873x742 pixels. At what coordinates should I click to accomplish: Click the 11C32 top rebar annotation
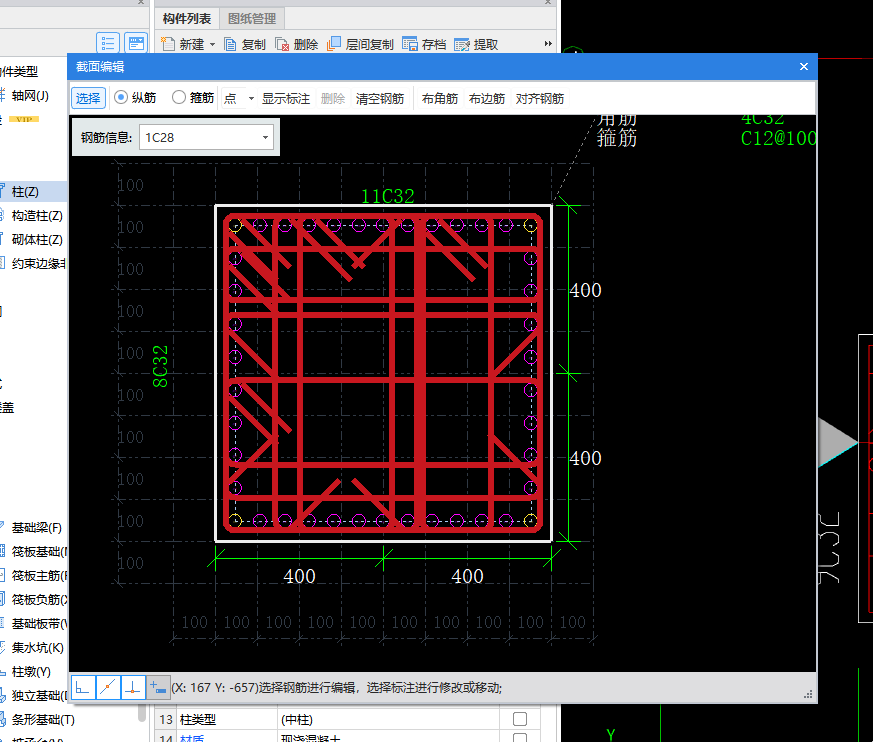388,196
